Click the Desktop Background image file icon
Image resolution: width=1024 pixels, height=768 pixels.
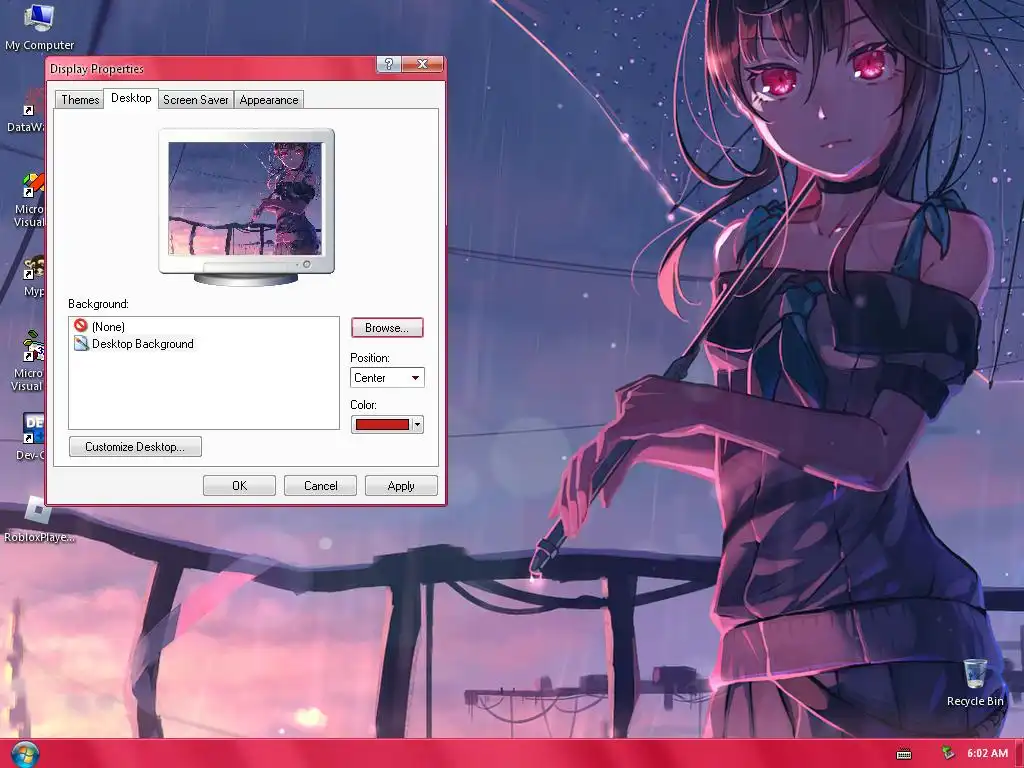(81, 343)
